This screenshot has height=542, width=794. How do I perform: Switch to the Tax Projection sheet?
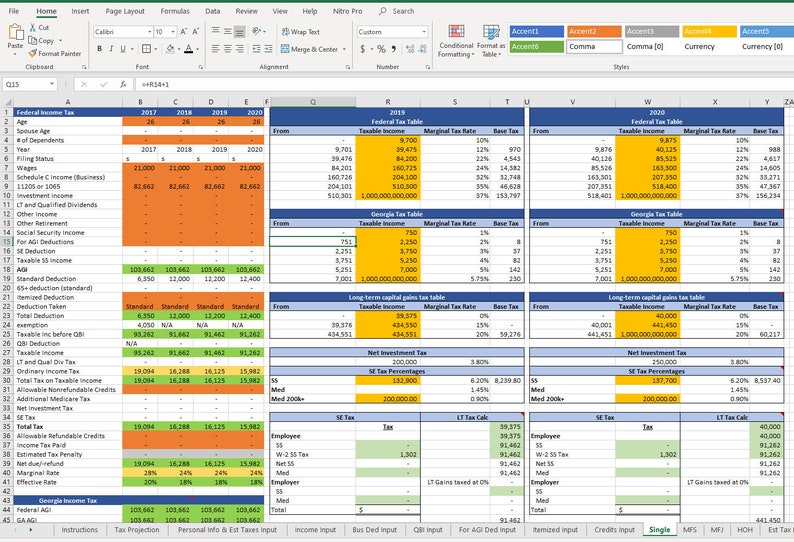[x=137, y=530]
